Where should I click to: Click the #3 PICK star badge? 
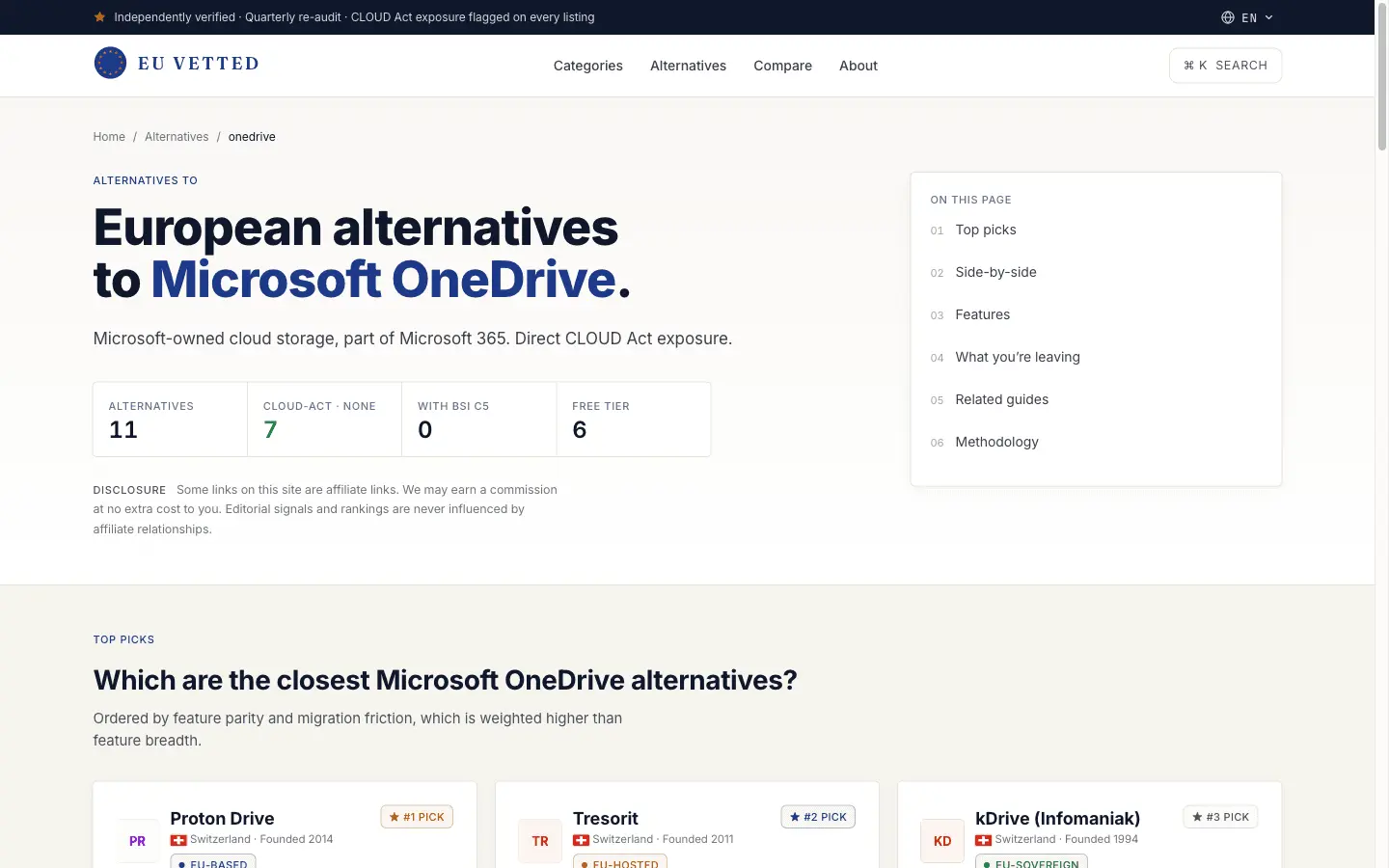1220,817
